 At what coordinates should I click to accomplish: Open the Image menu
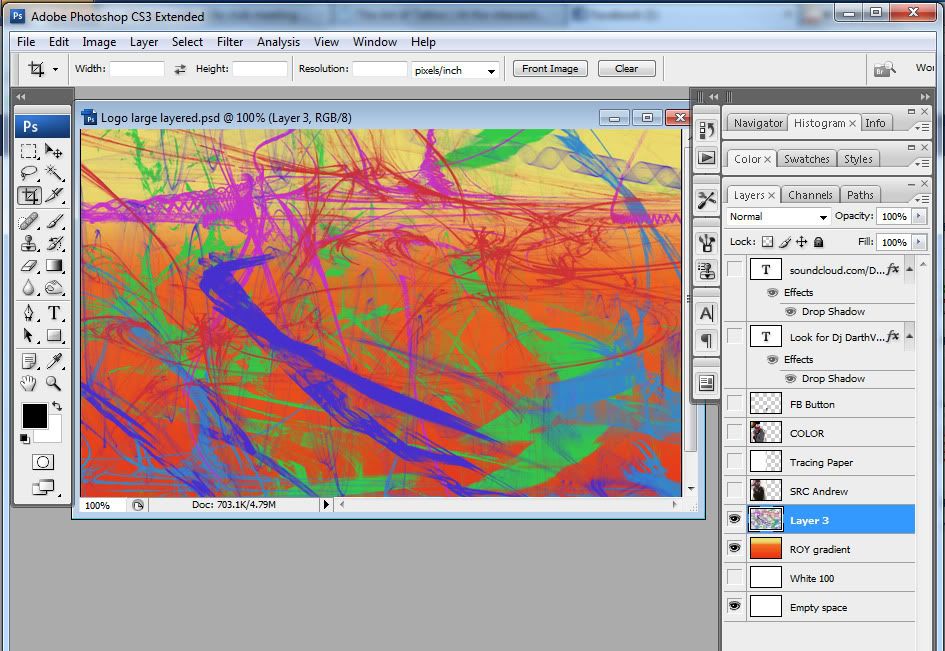(x=99, y=42)
